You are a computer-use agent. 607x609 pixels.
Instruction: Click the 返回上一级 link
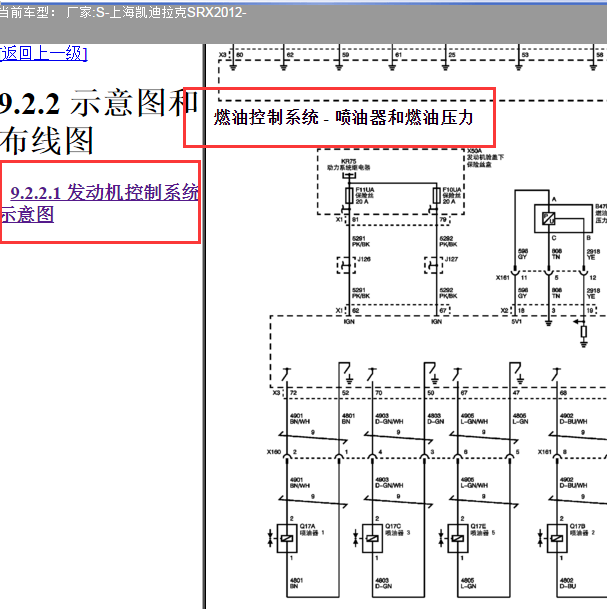(43, 53)
